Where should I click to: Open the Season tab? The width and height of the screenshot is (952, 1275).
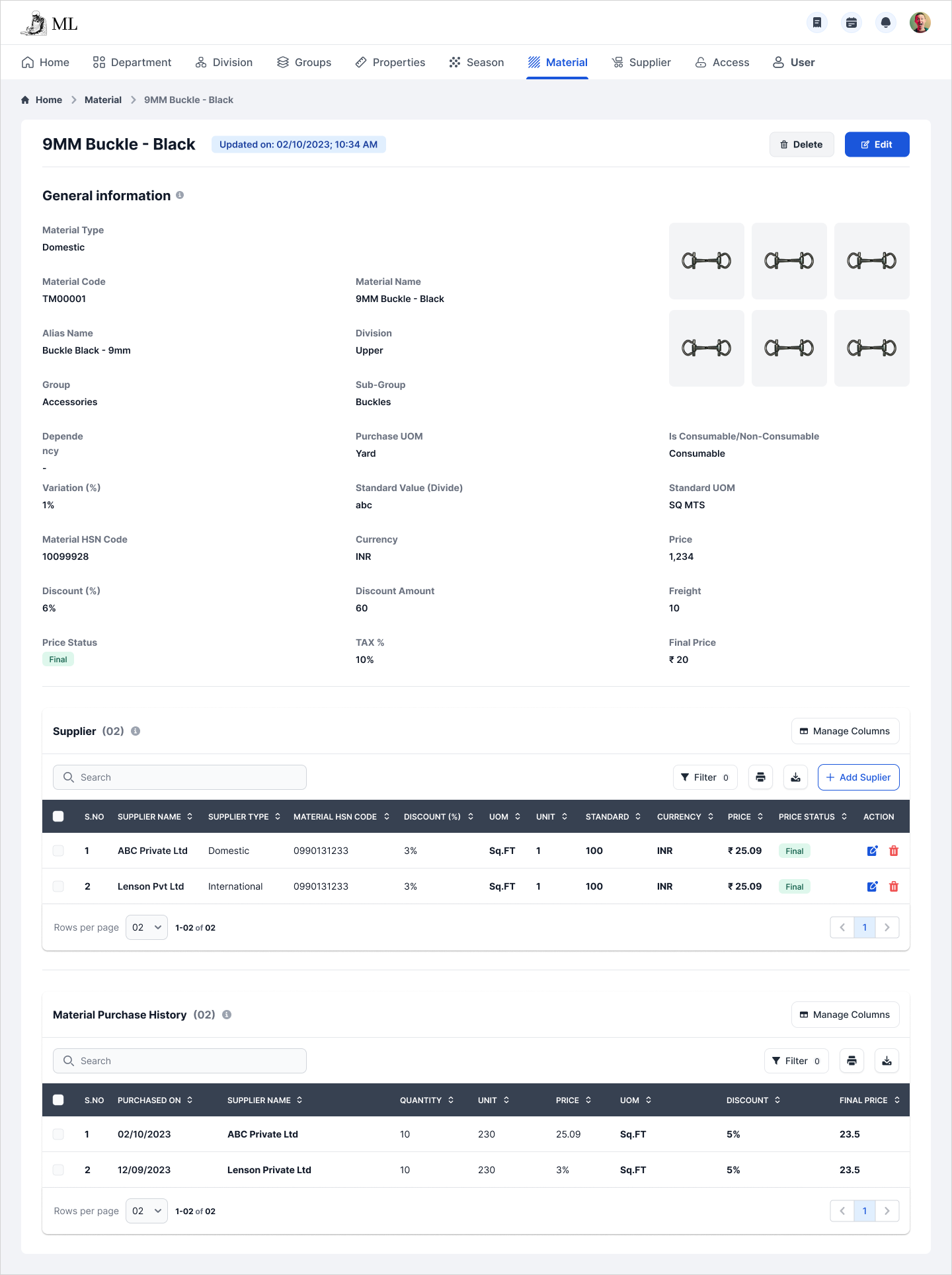click(x=477, y=62)
